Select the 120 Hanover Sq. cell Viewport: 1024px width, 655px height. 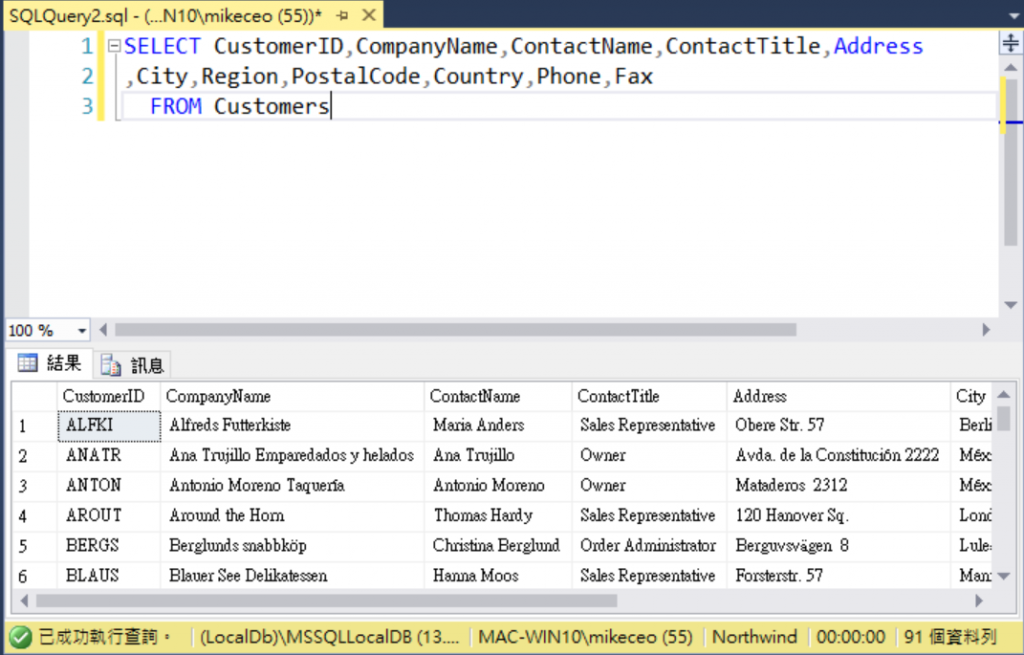pos(839,516)
